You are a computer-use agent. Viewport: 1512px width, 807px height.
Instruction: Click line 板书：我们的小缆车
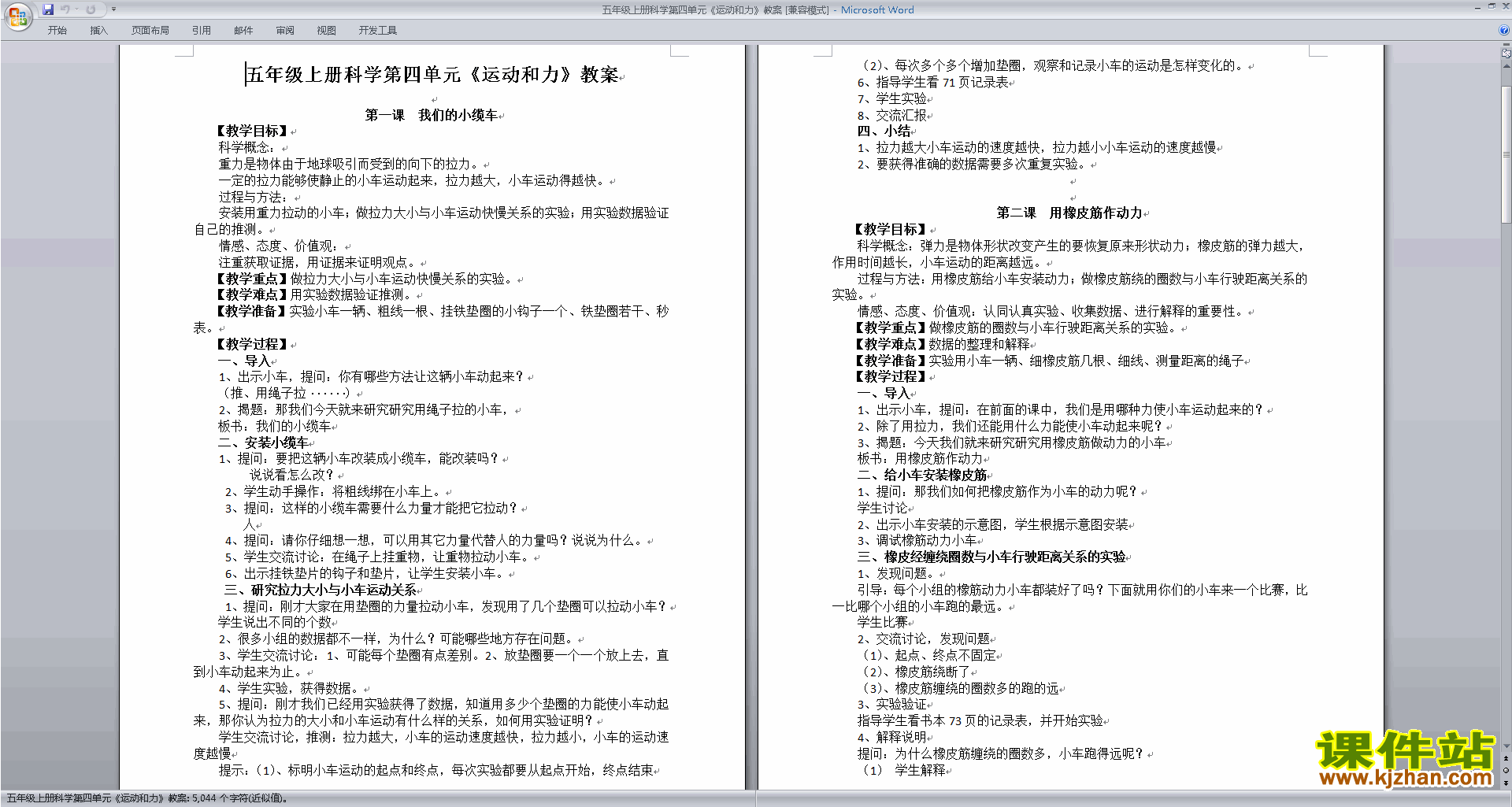pos(275,426)
